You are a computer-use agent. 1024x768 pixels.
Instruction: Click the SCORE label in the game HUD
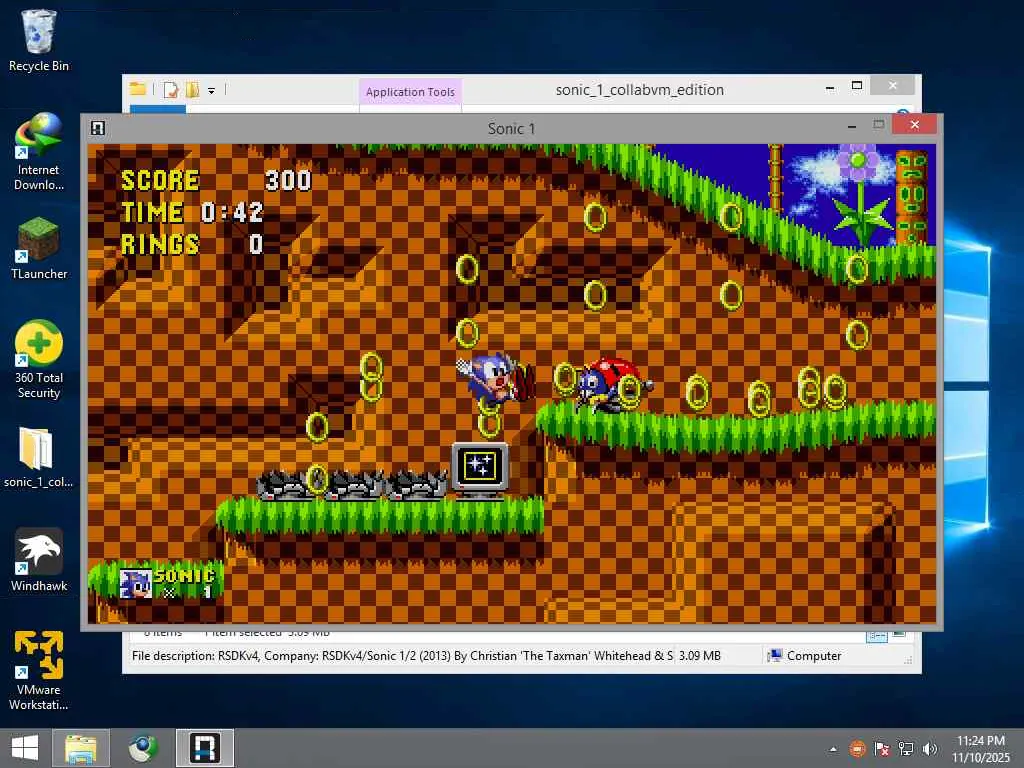160,181
